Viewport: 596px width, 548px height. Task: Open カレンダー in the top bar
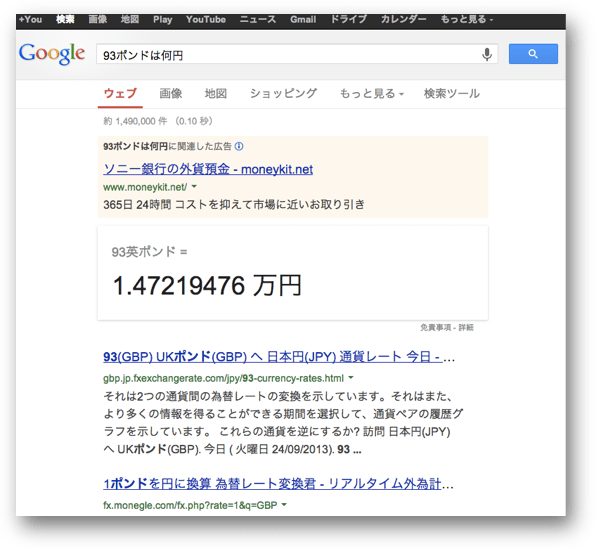pos(404,20)
